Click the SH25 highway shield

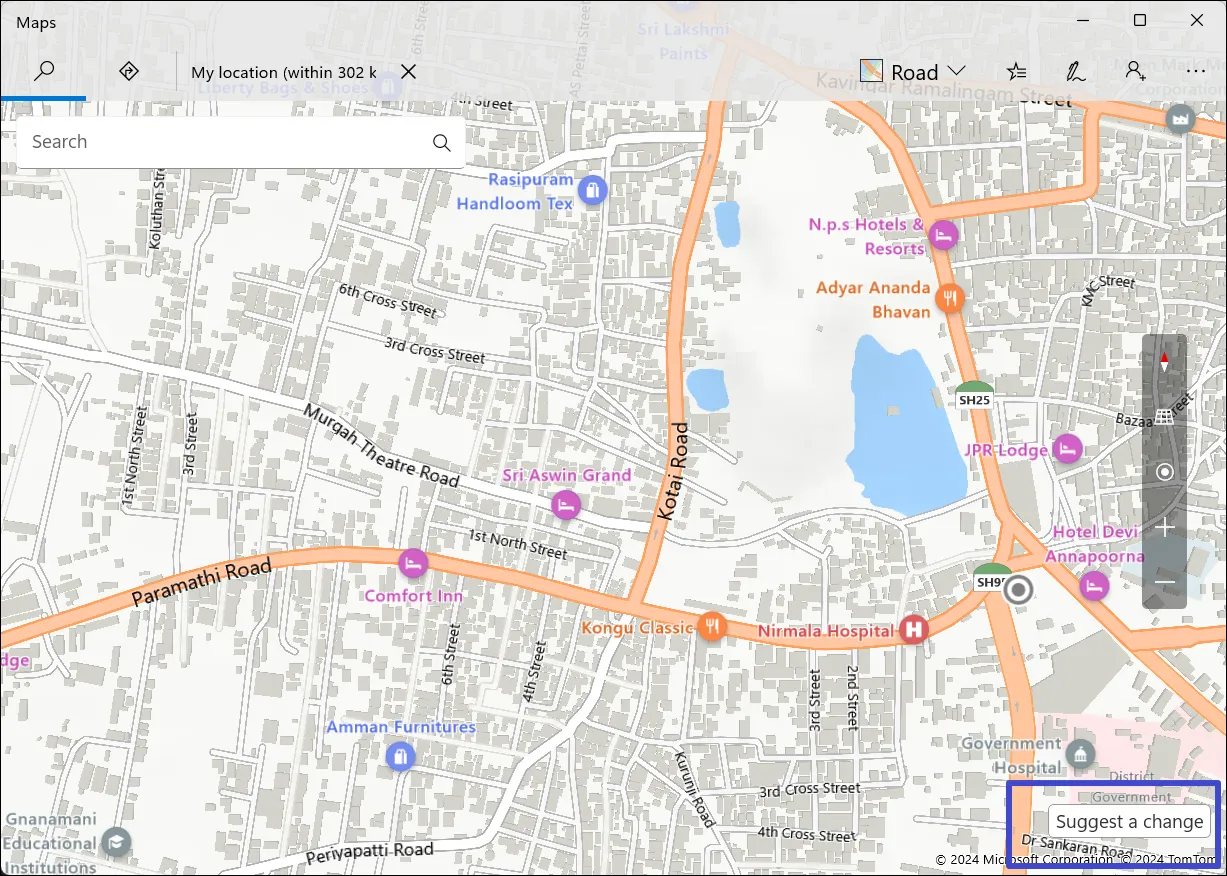coord(974,394)
